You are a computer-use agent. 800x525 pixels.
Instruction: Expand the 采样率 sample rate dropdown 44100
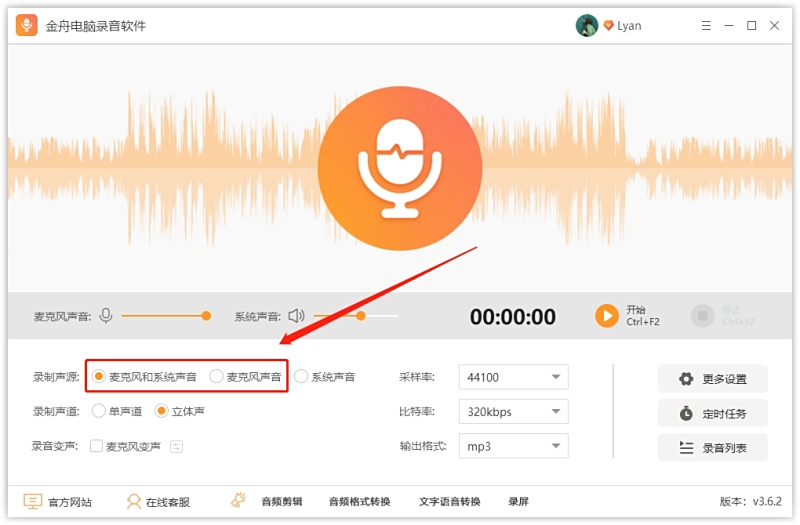coord(513,377)
